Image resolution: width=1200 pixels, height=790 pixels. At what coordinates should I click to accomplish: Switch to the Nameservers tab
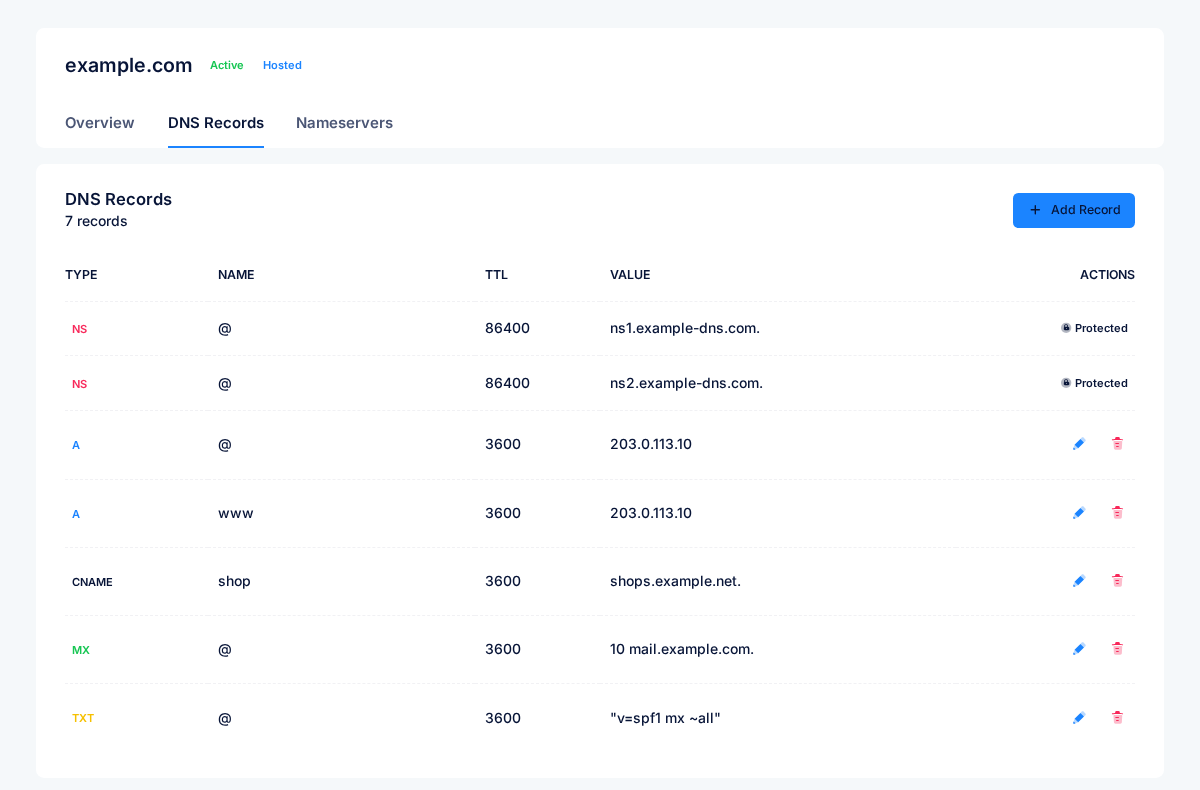(344, 123)
